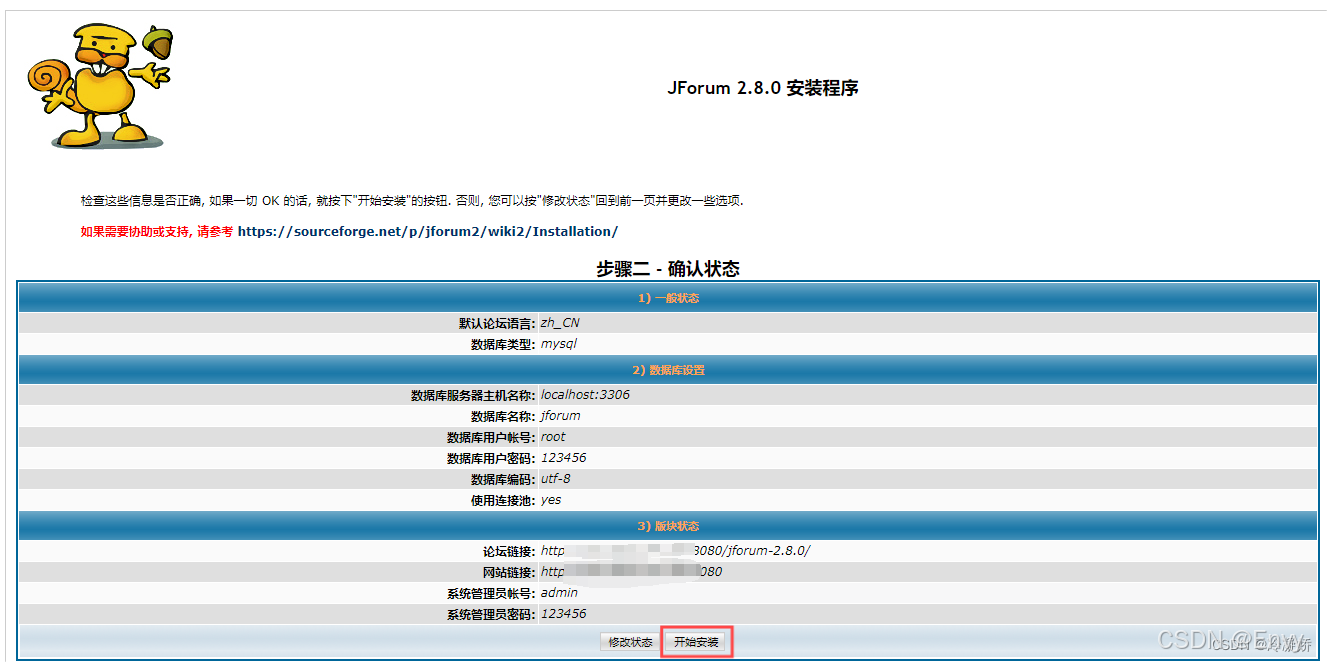This screenshot has height=662, width=1327.
Task: Click the 检查这些信息是否正确 instruction paragraph
Action: point(412,201)
